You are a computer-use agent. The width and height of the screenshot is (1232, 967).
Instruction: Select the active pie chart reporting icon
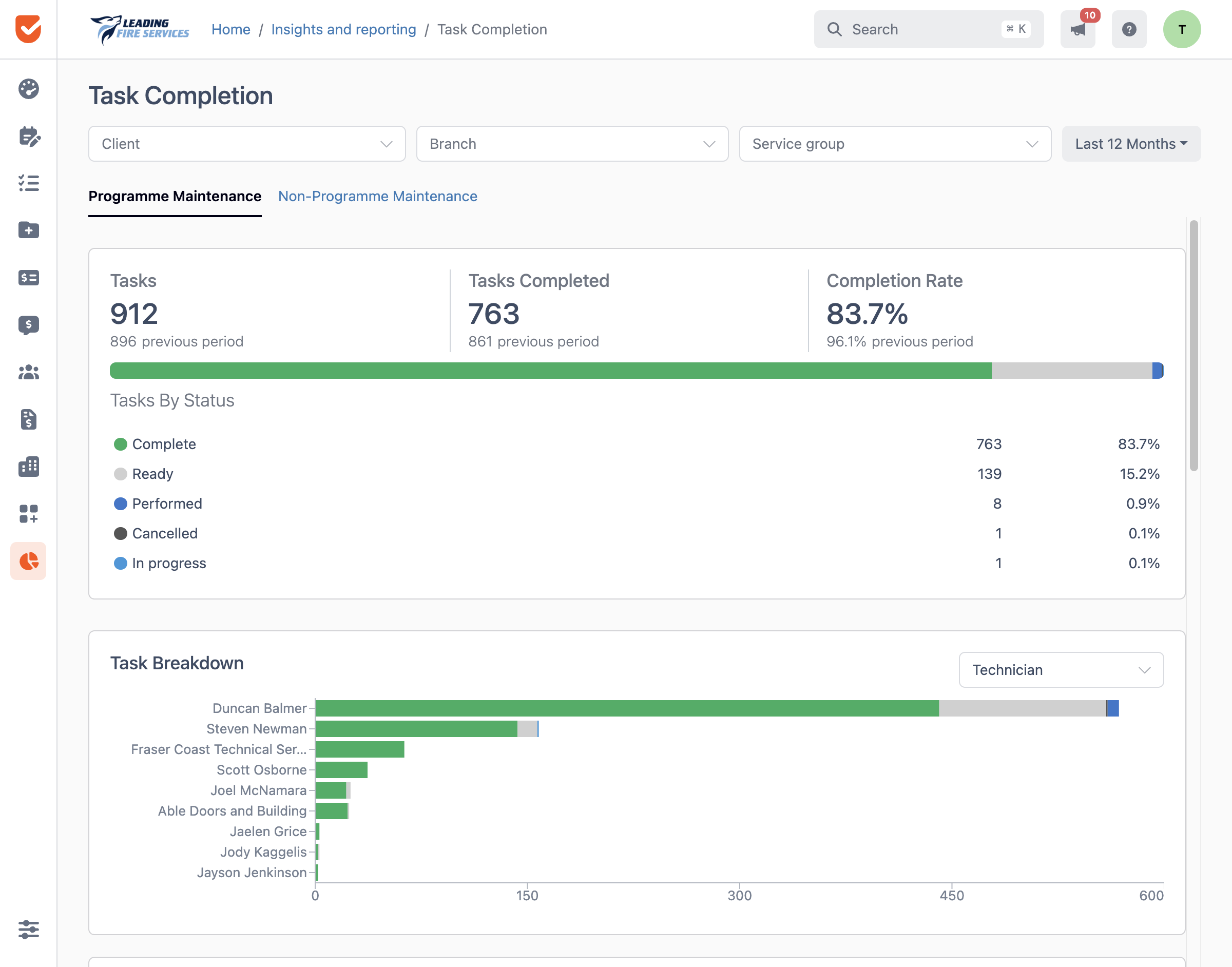[x=28, y=561]
